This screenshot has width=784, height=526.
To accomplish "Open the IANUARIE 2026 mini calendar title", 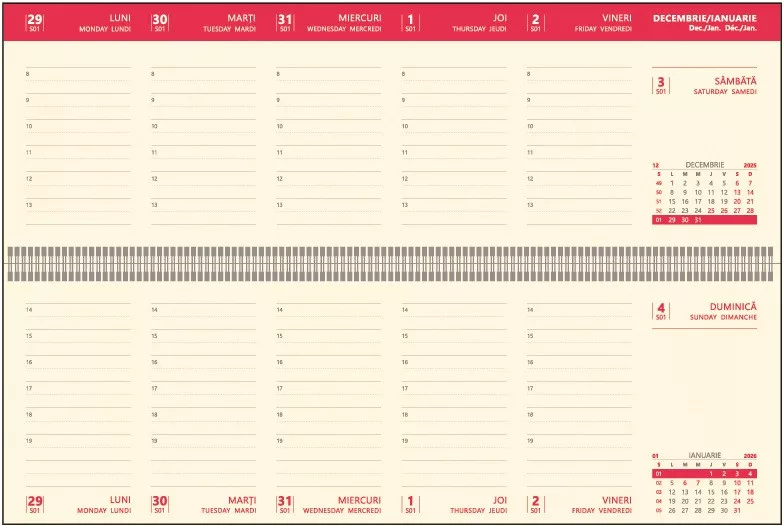I will click(704, 455).
